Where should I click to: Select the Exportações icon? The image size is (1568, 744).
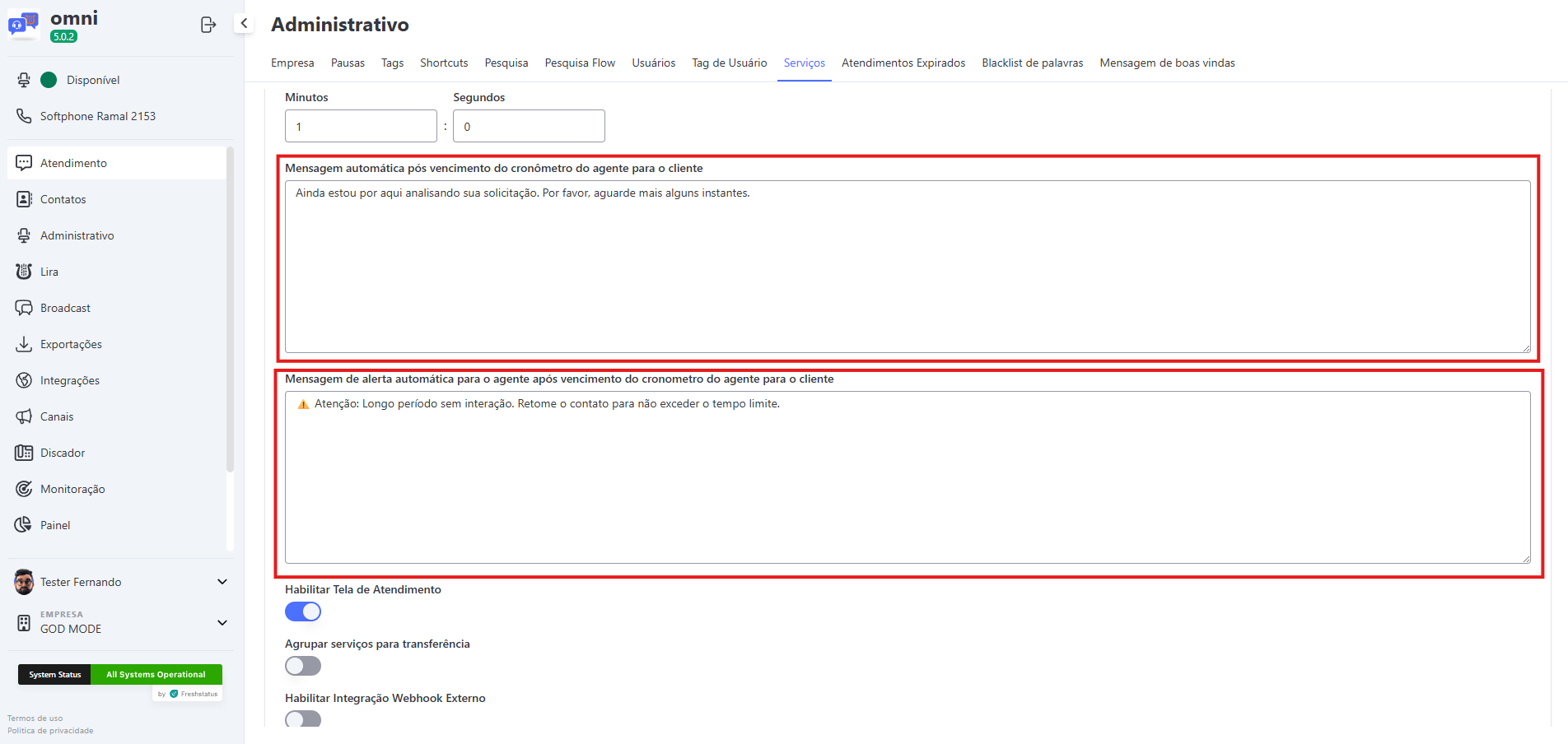tap(24, 343)
